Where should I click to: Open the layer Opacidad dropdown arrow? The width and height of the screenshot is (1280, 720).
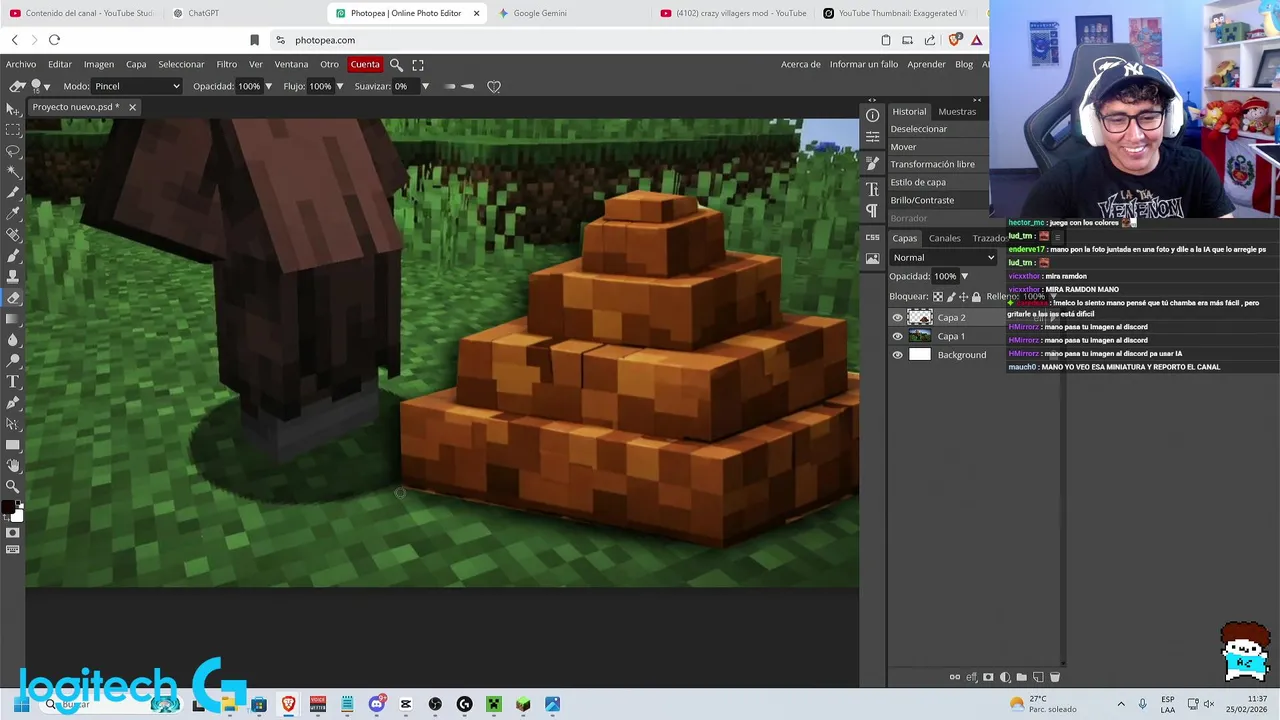(x=964, y=277)
